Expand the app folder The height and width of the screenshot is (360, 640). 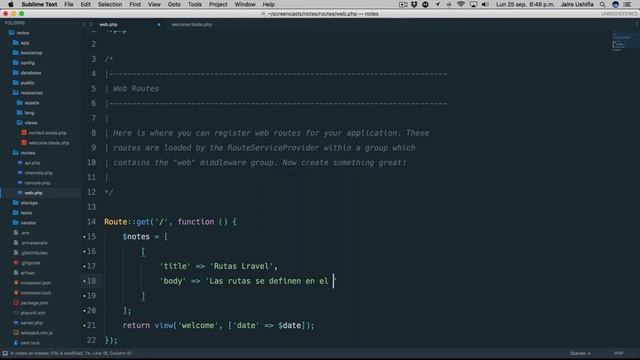20,43
